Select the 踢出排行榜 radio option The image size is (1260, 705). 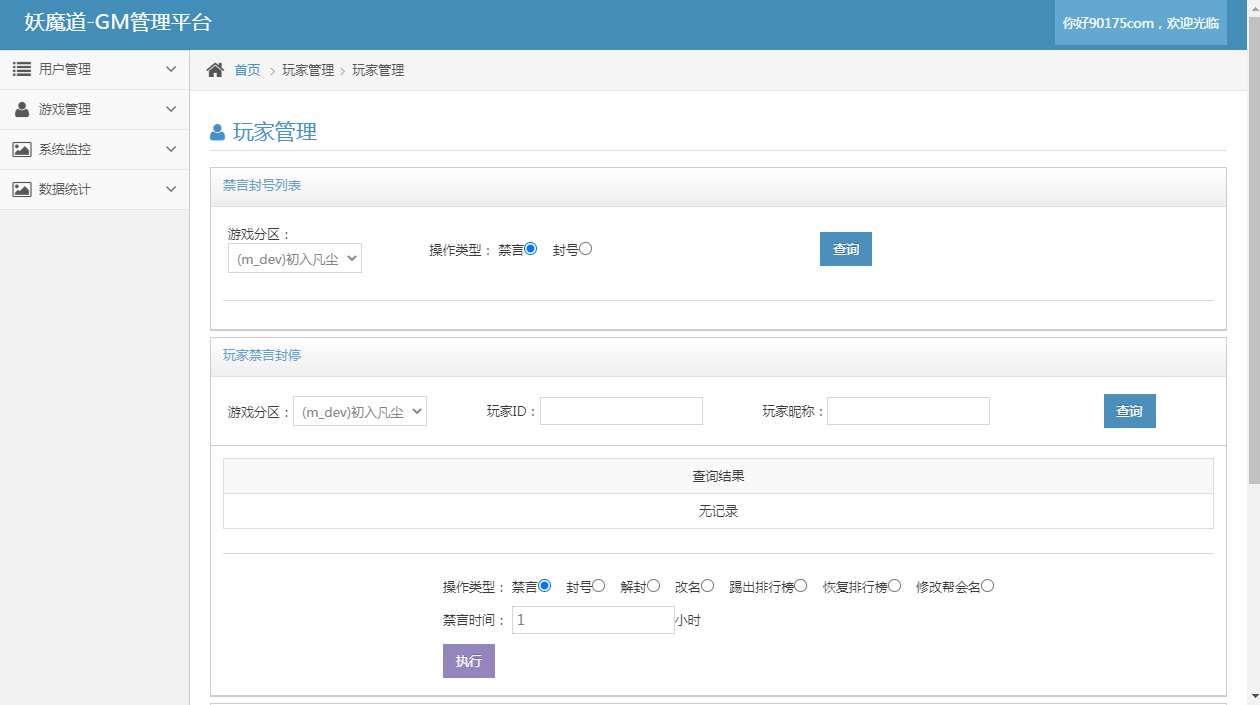[x=801, y=586]
